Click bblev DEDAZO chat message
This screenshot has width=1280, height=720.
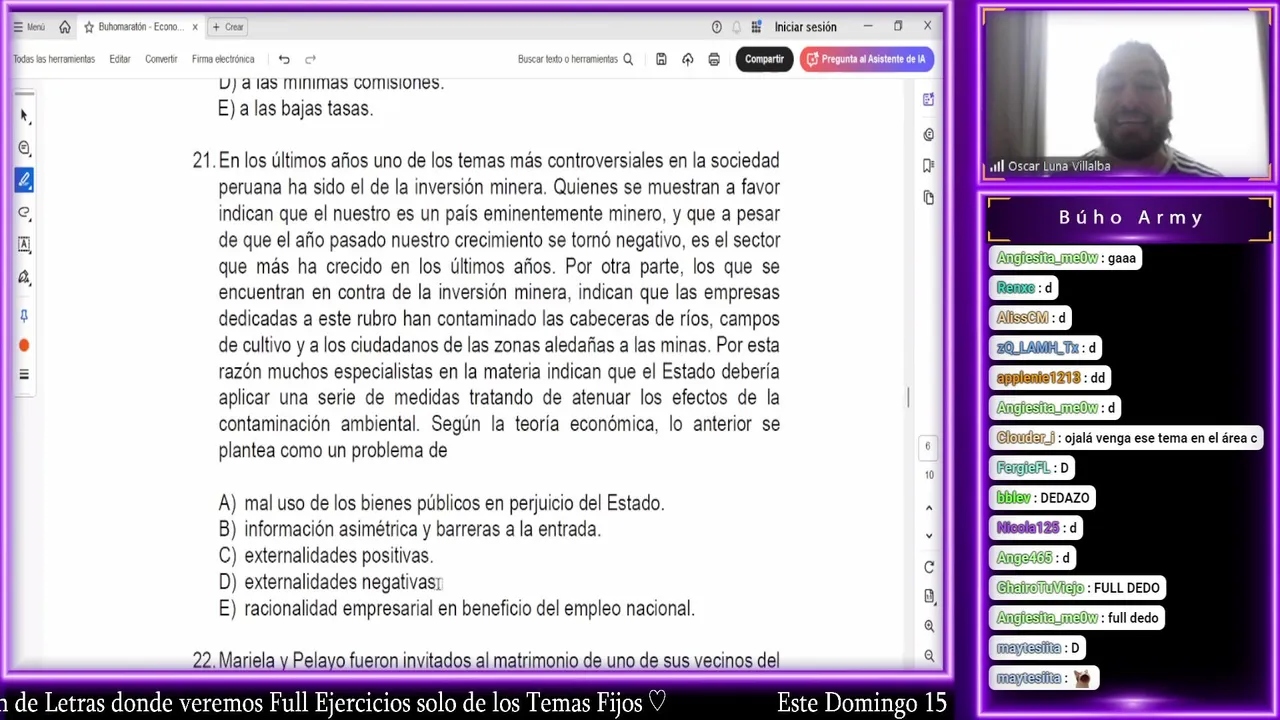coord(1043,498)
